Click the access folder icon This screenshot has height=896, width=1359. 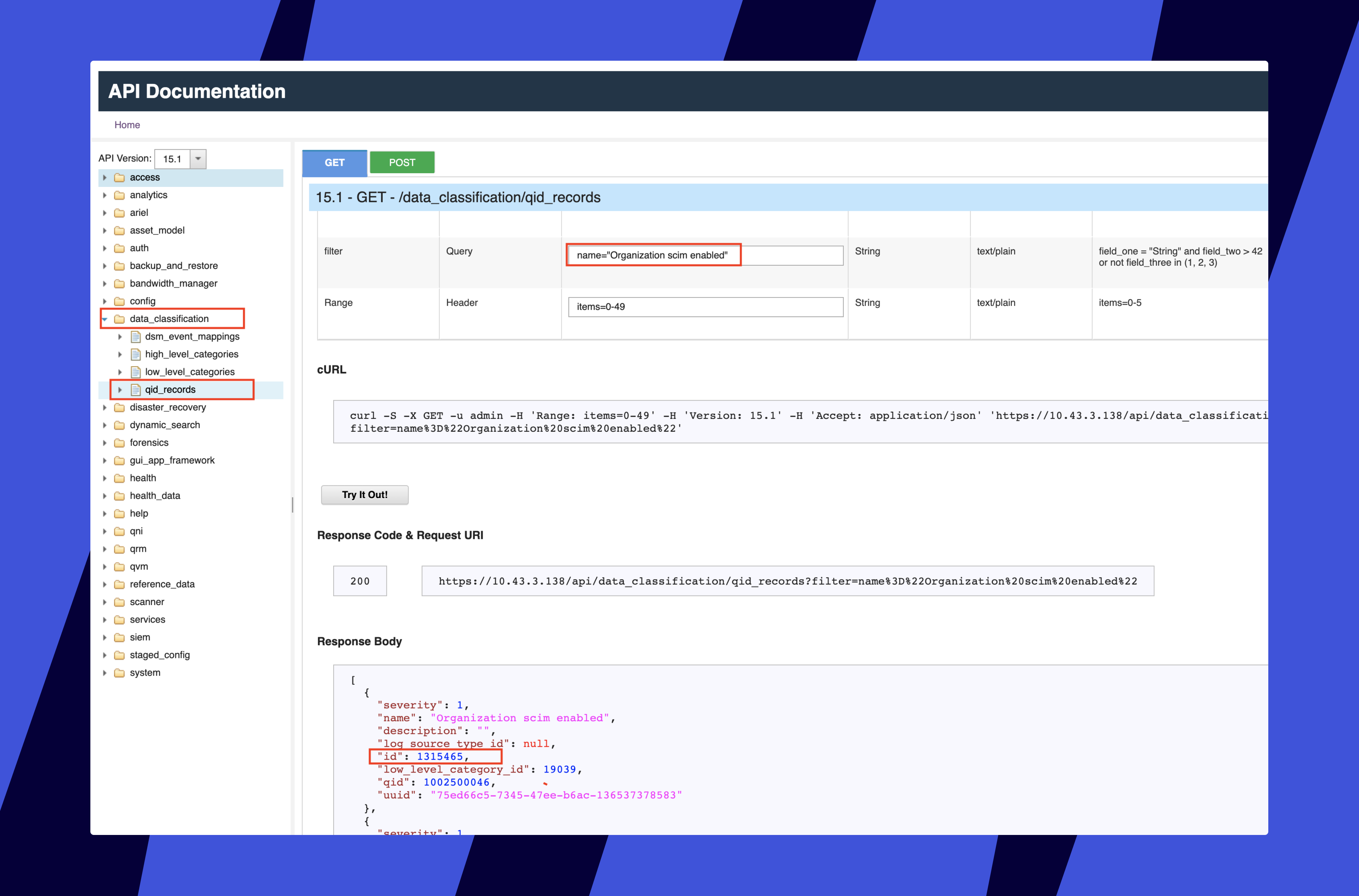(x=119, y=178)
